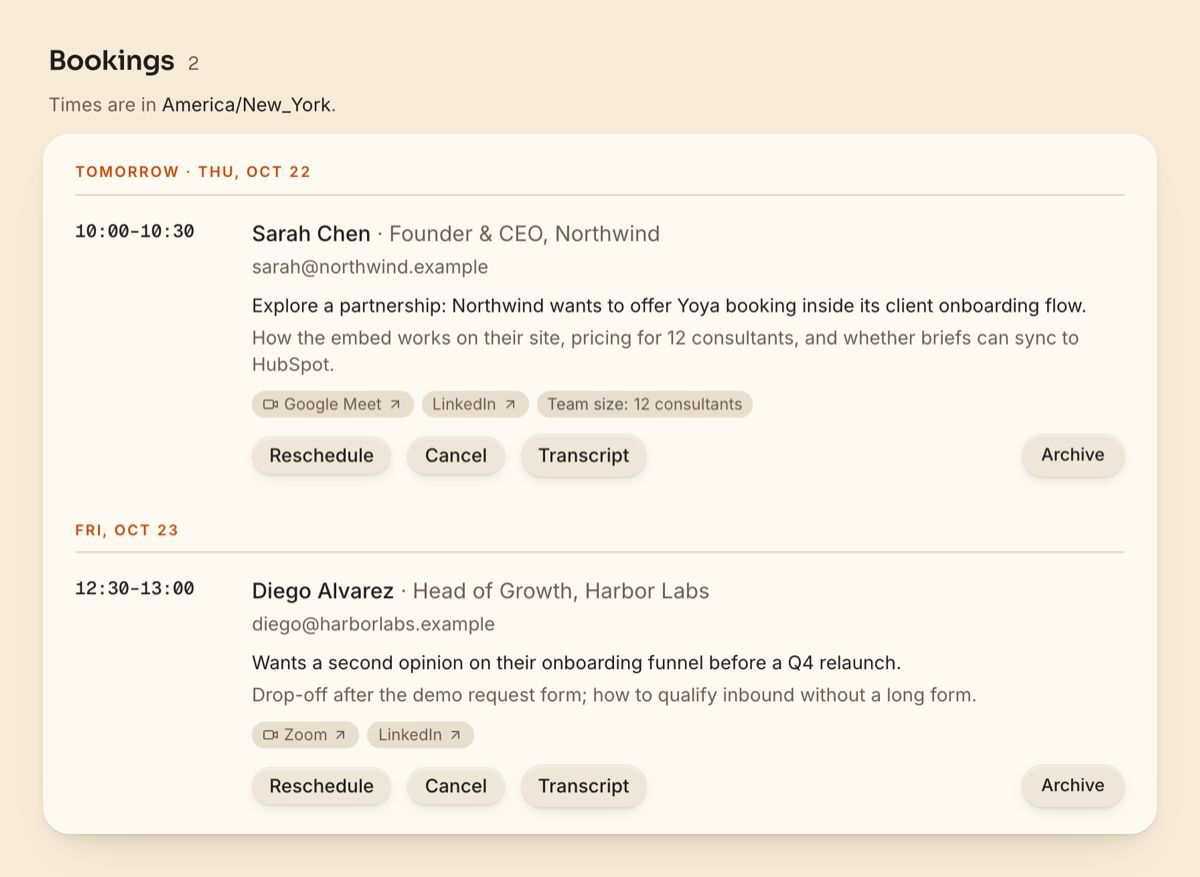Cancel the Diego Alvarez booking

tap(456, 786)
